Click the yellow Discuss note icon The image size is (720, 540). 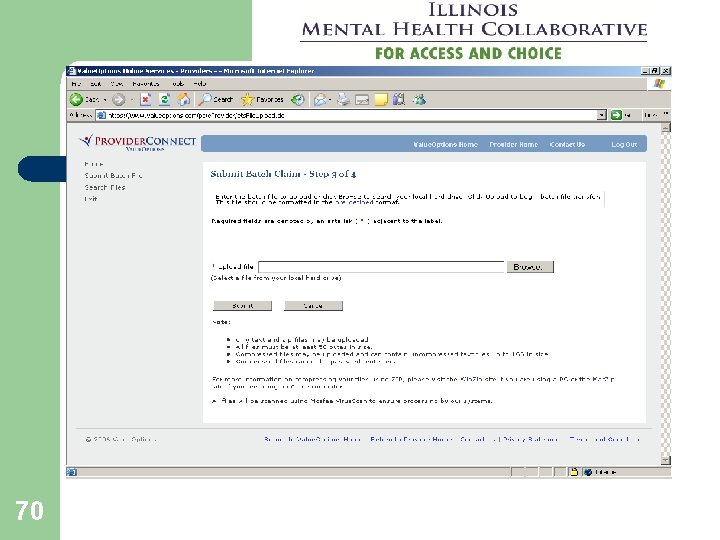tap(381, 100)
